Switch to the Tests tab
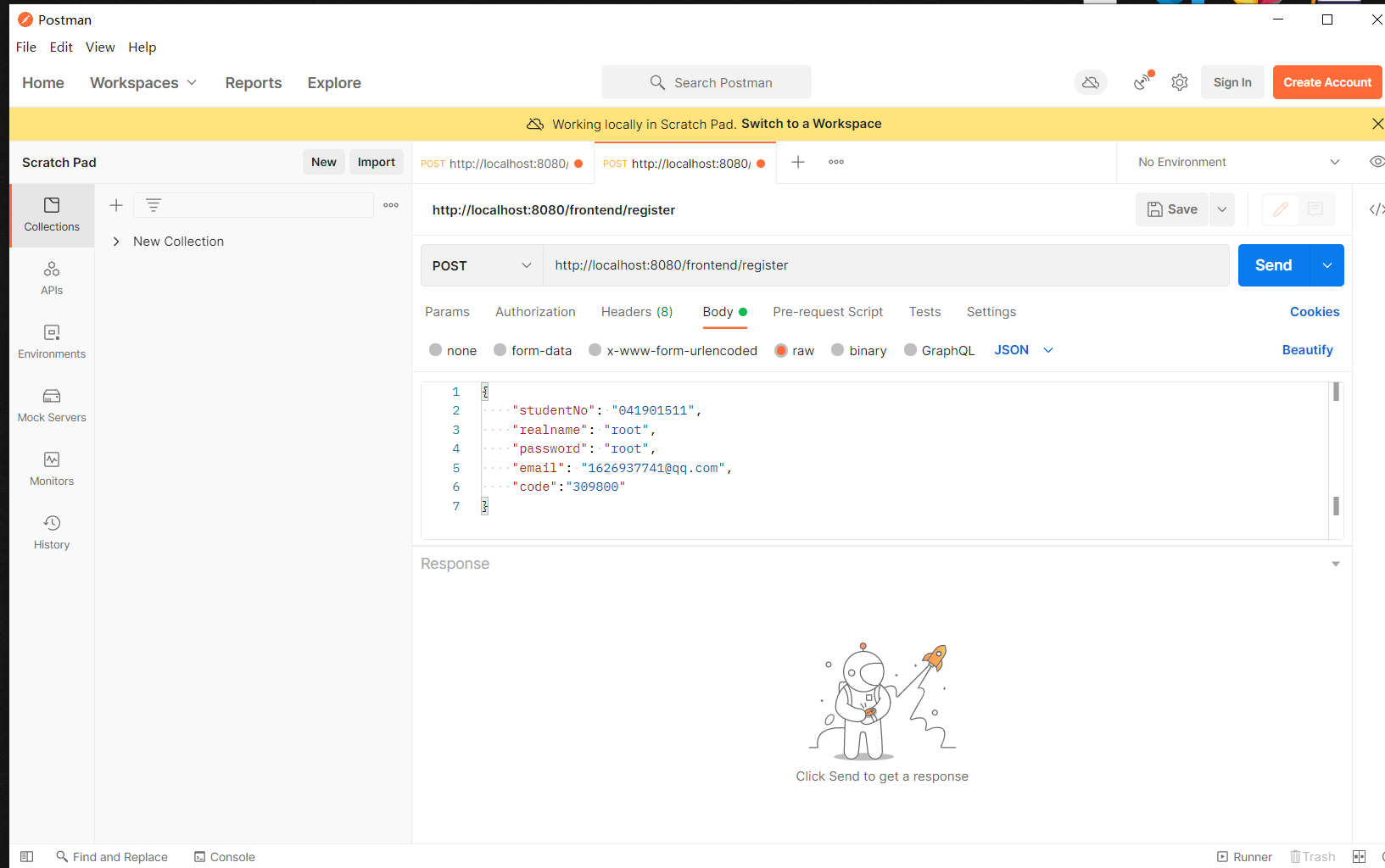The width and height of the screenshot is (1385, 868). [924, 312]
